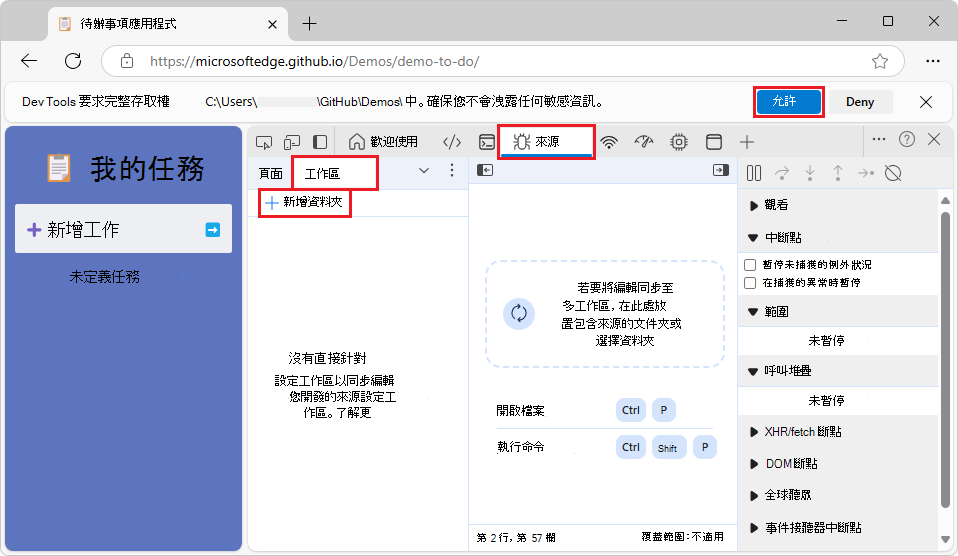The height and width of the screenshot is (556, 958).
Task: Click step over function icon
Action: pos(781,174)
